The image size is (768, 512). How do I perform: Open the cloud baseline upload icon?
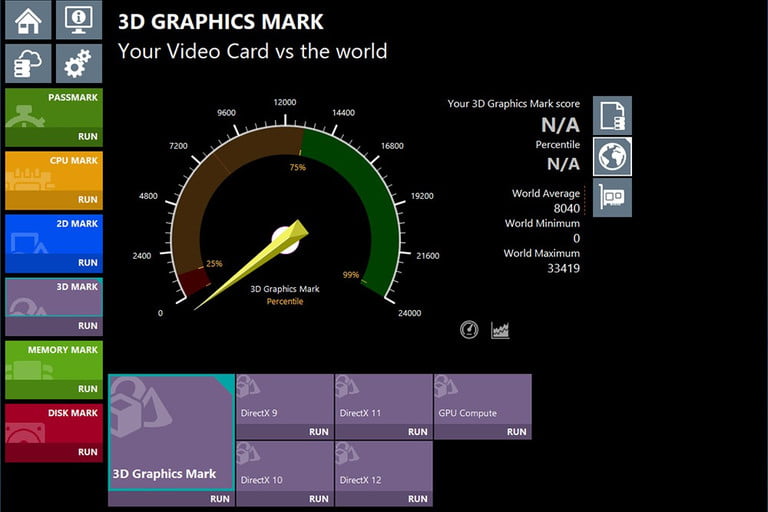[x=28, y=63]
